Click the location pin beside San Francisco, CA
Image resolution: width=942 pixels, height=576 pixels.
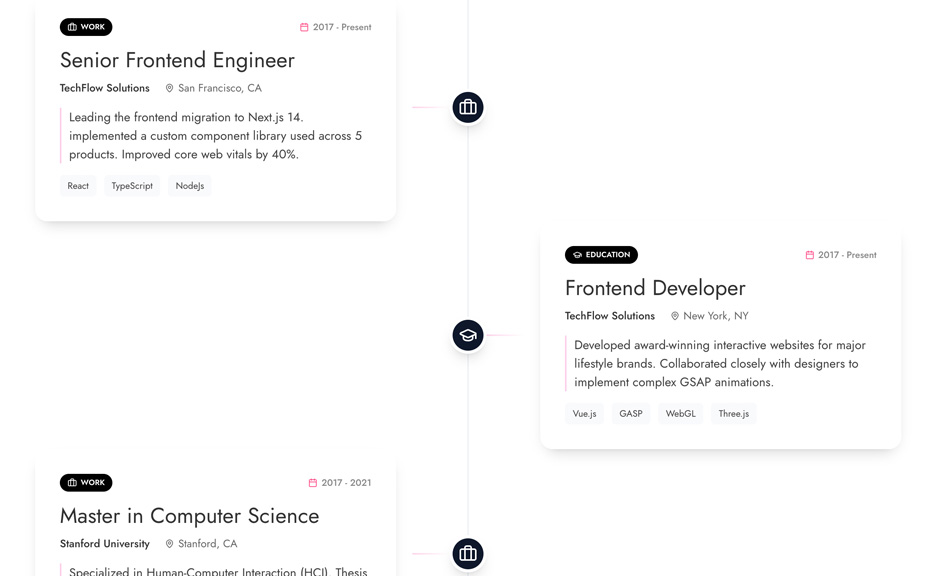point(169,88)
